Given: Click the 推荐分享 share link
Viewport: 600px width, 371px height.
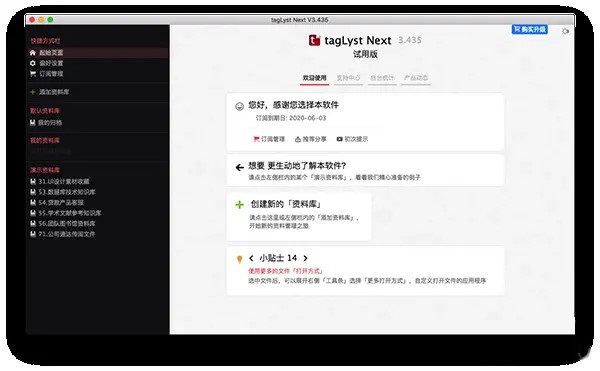Looking at the screenshot, I should 310,139.
